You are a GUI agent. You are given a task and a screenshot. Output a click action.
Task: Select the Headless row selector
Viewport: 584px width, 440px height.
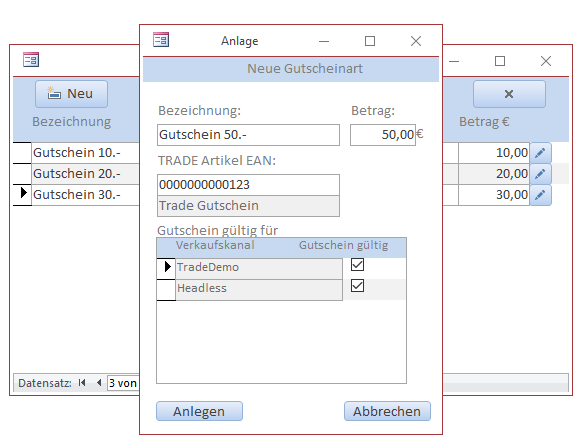coord(166,290)
